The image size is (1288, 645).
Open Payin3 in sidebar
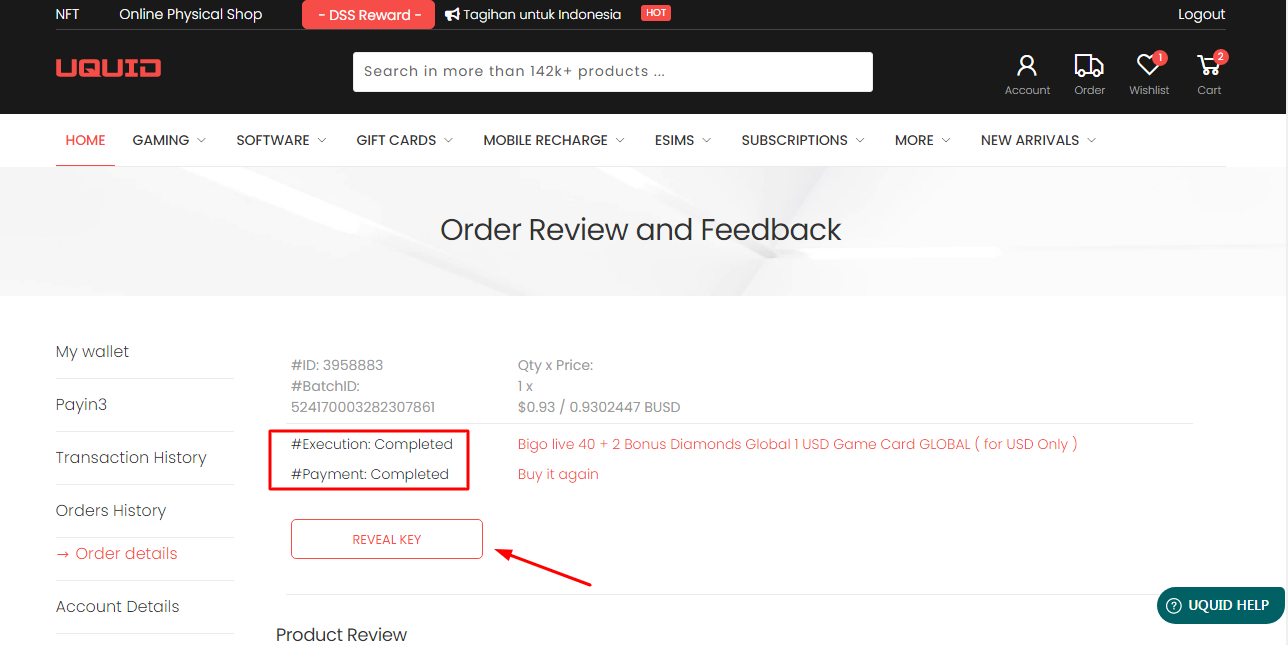tap(81, 405)
